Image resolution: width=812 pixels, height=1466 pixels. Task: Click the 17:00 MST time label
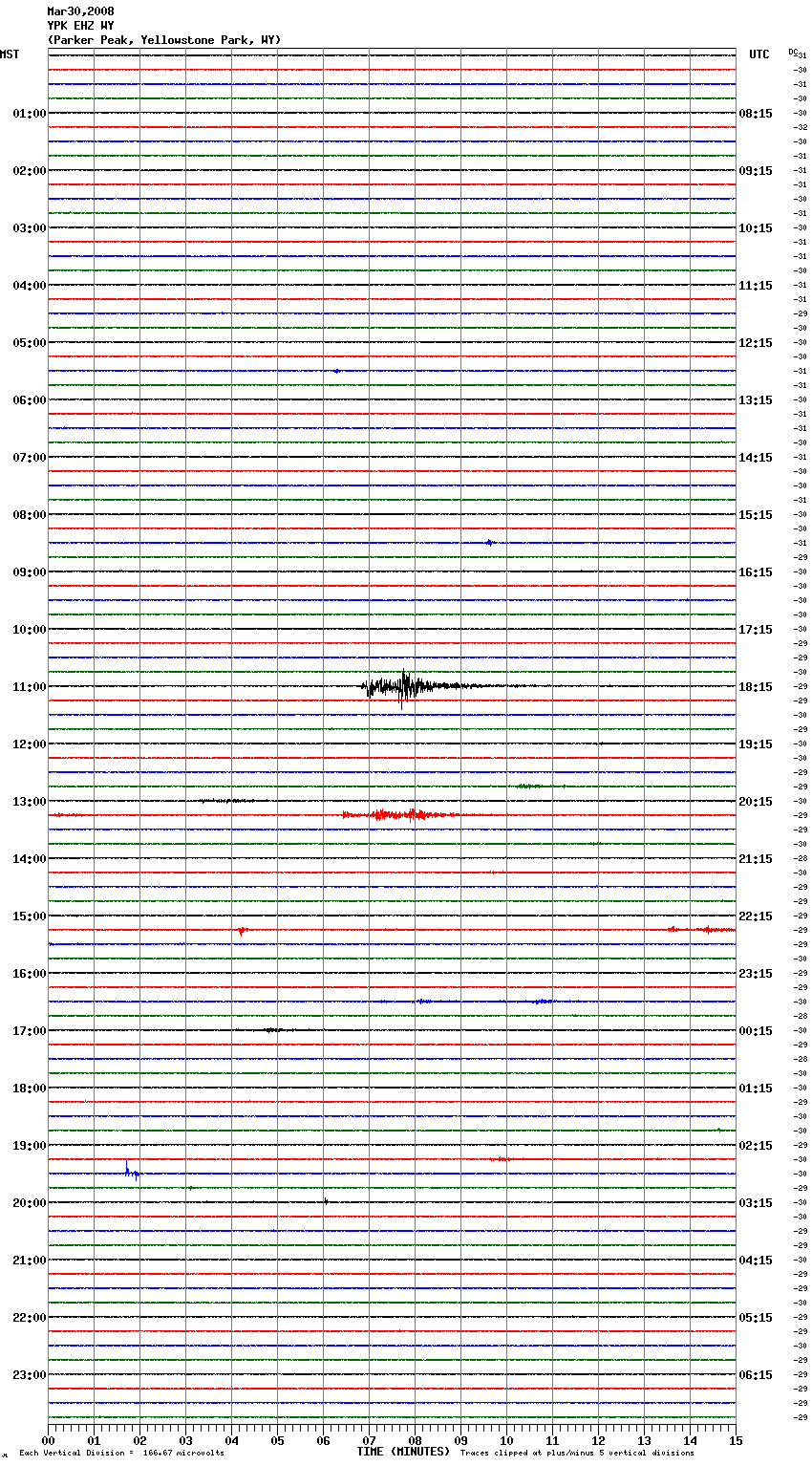point(29,1031)
